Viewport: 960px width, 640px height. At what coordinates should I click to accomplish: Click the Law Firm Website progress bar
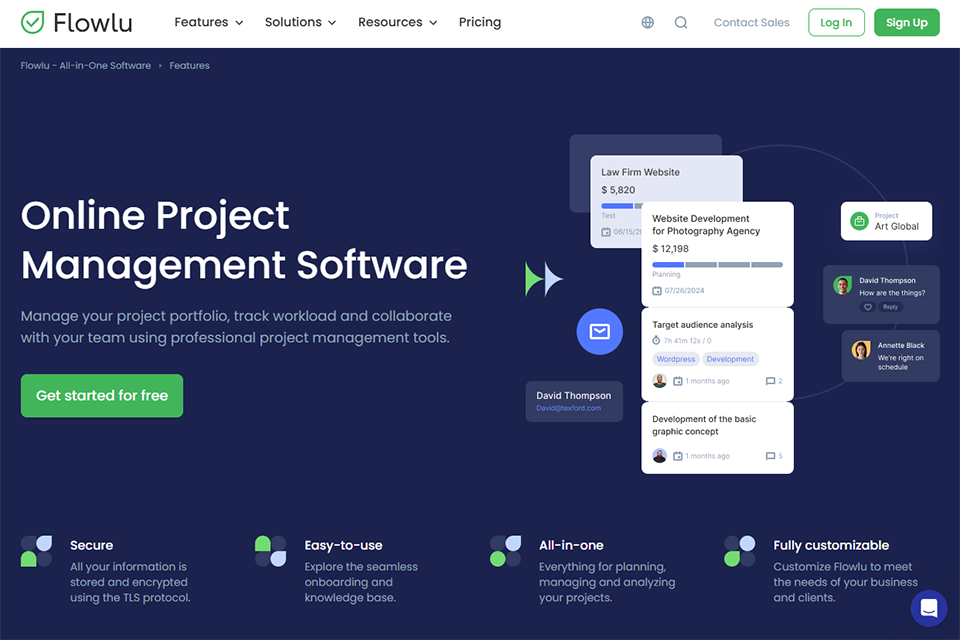(x=621, y=206)
